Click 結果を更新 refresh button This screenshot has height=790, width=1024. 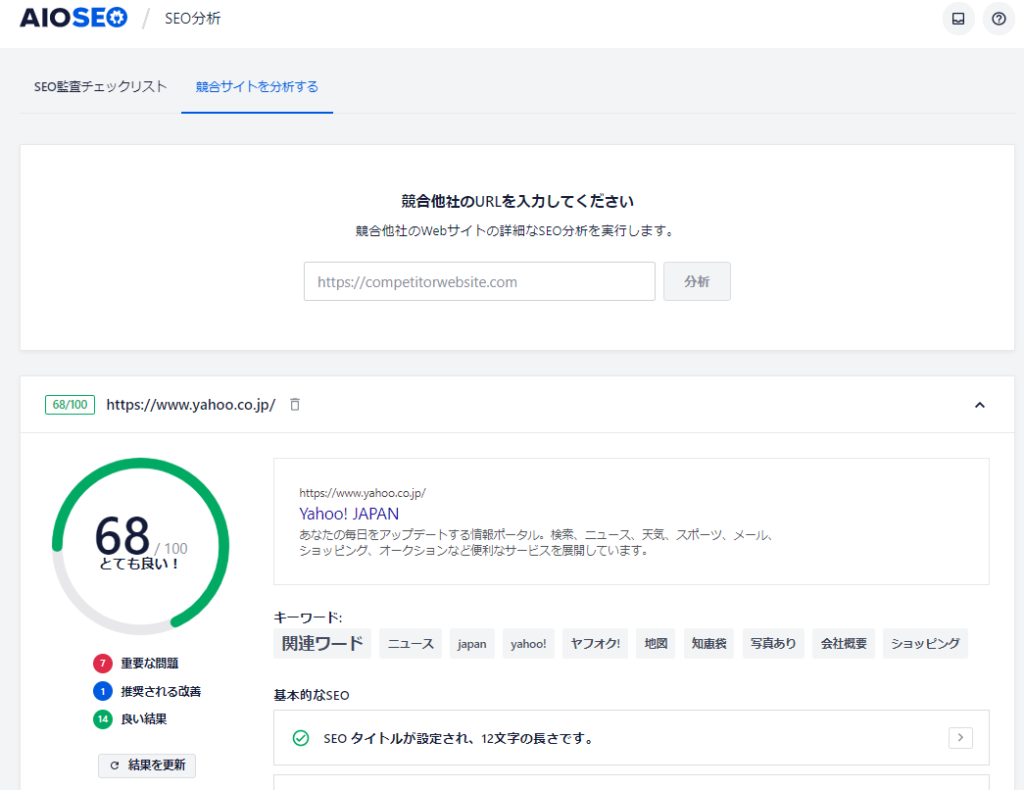point(147,765)
